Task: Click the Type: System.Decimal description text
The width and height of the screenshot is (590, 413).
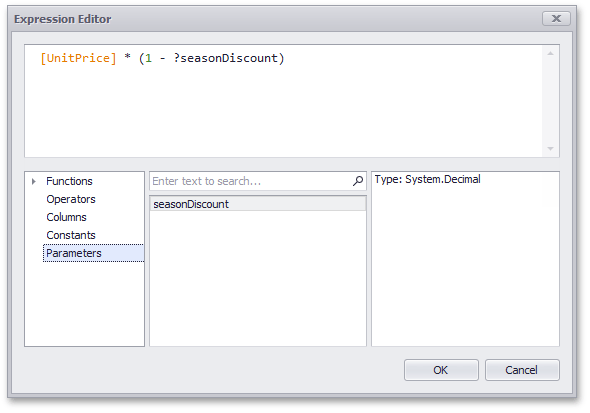Action: [x=427, y=179]
